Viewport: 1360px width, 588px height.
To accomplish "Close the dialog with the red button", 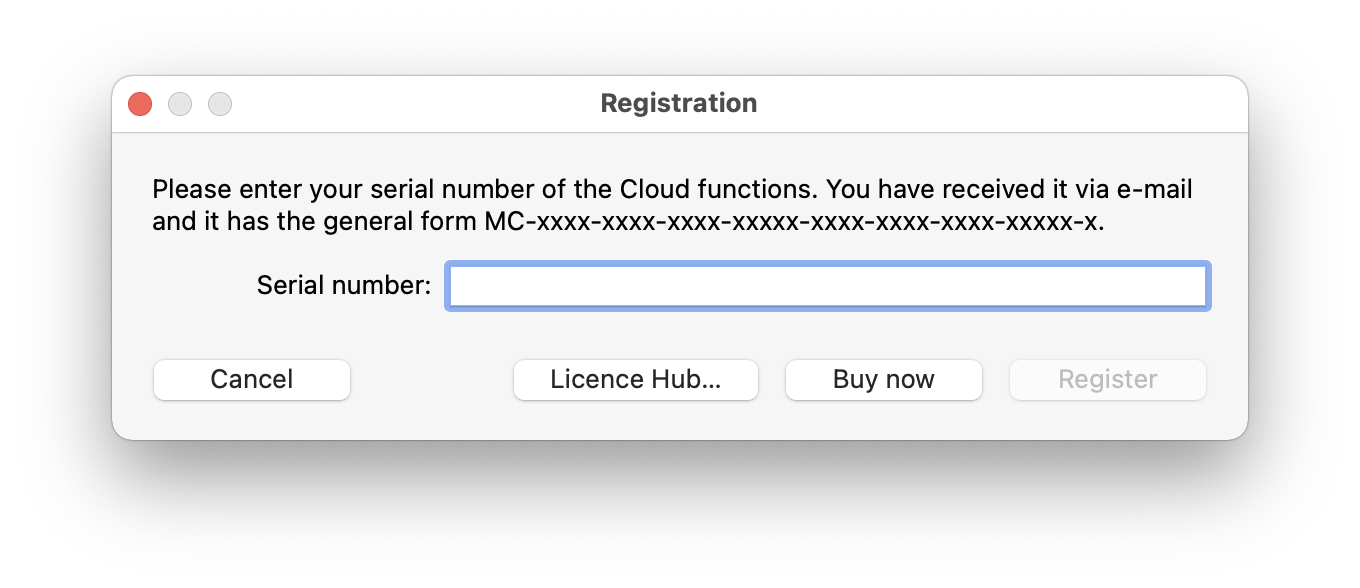I will pos(139,103).
